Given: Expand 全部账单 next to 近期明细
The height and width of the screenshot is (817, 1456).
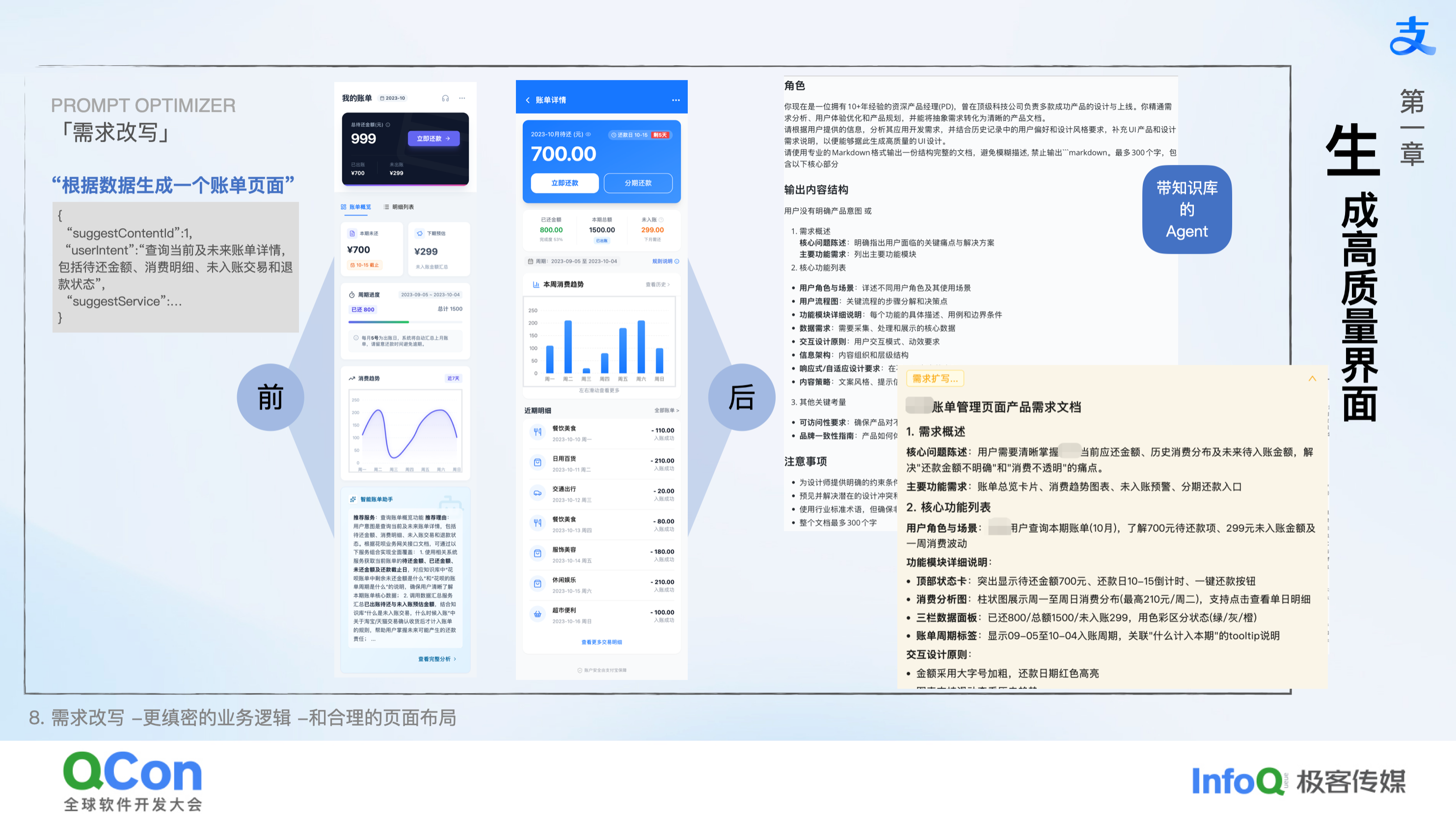Looking at the screenshot, I should point(666,411).
